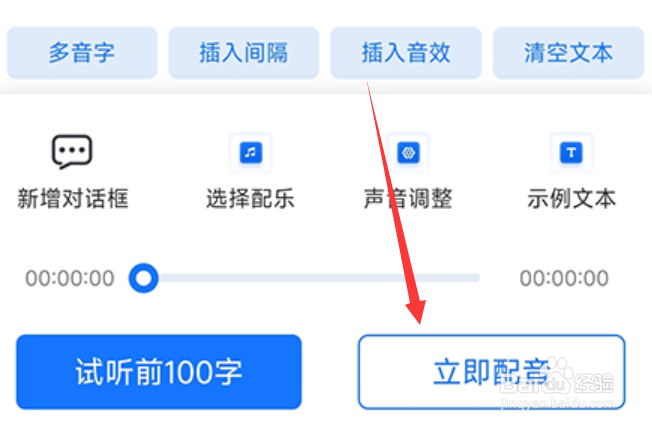Click the elapsed time 00:00:00 on the left
The image size is (652, 426).
pyautogui.click(x=70, y=278)
